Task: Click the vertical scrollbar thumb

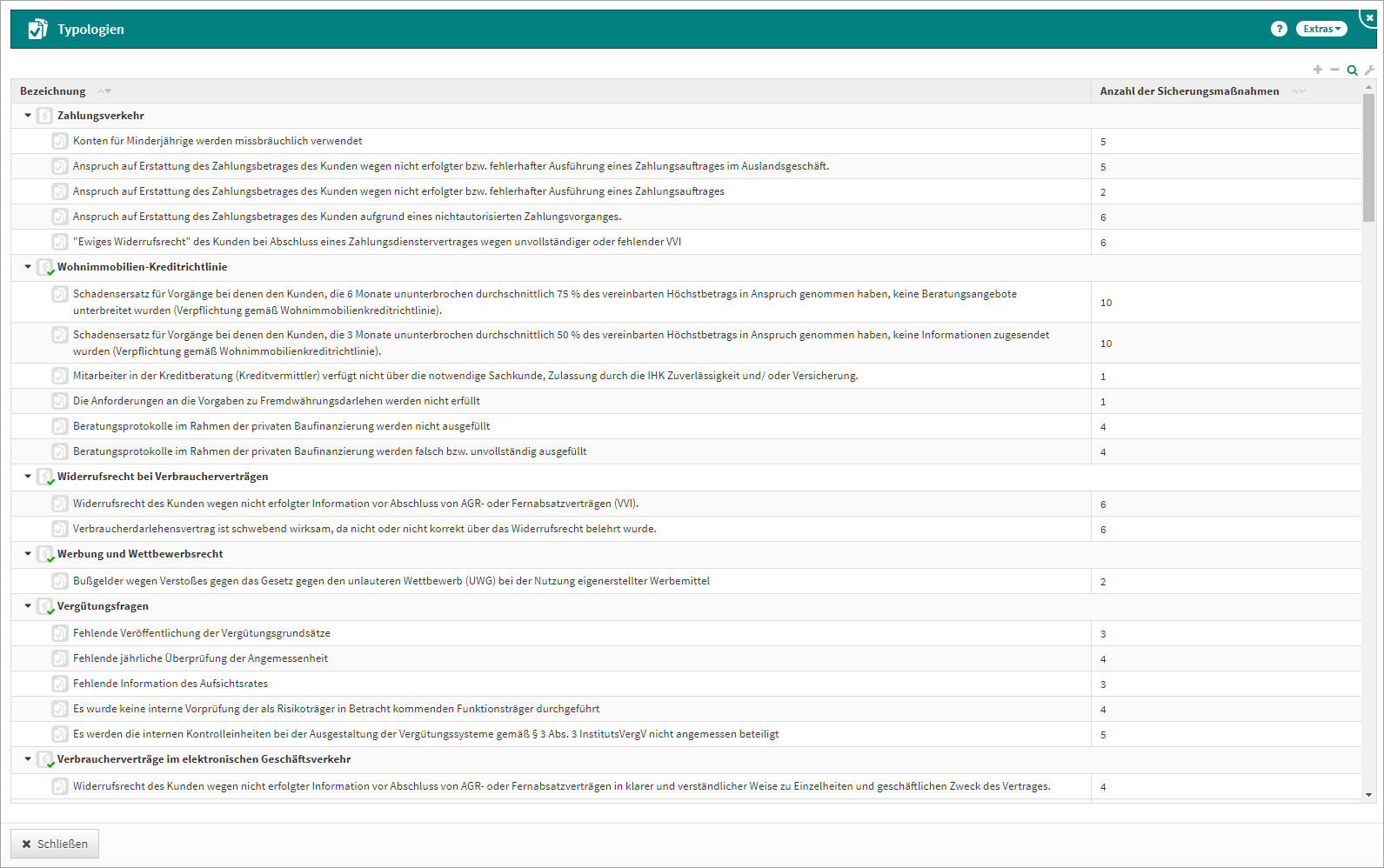Action: click(1368, 157)
